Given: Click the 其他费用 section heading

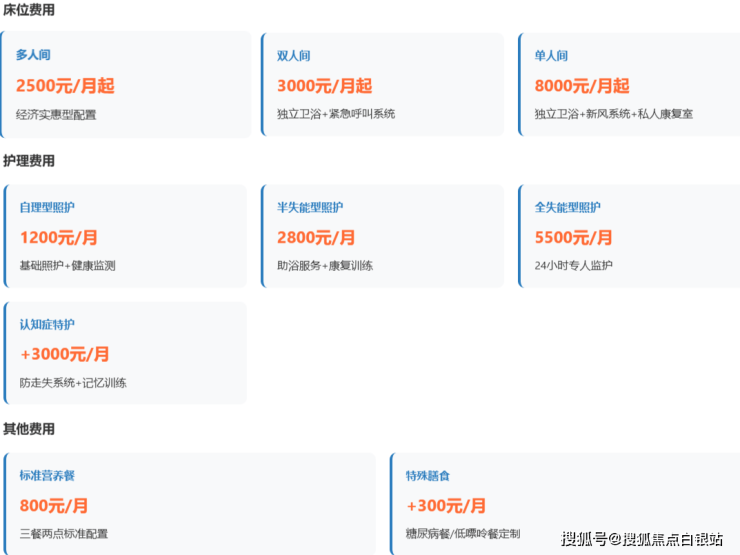Looking at the screenshot, I should coord(29,429).
